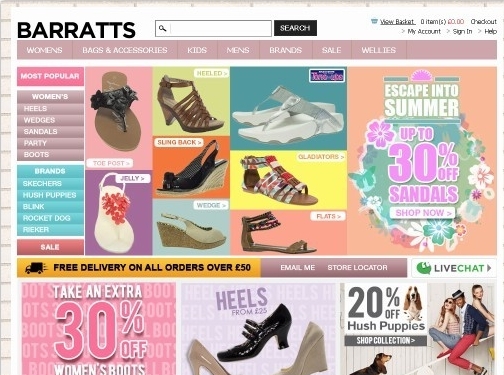The image size is (504, 375).
Task: Click the free delivery banner
Action: tap(139, 268)
